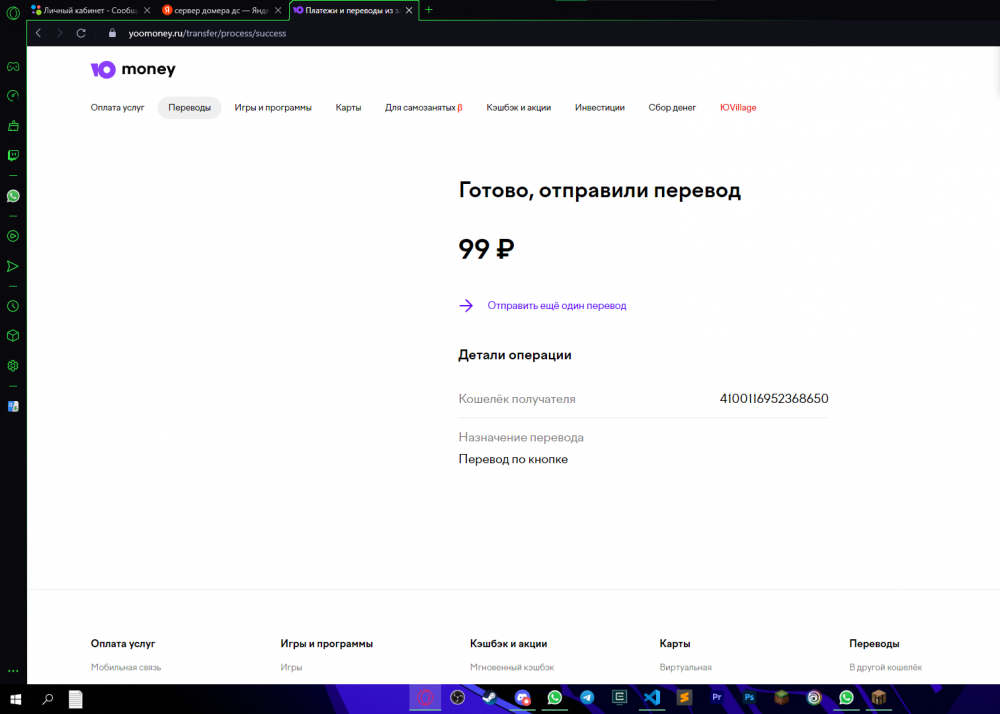Close the 'Платежи и переводы' tab
The width and height of the screenshot is (1000, 714).
point(409,10)
